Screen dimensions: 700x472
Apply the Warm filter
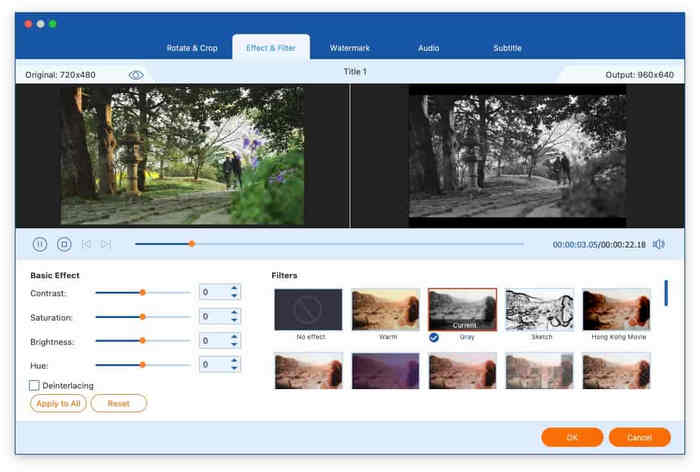click(385, 310)
